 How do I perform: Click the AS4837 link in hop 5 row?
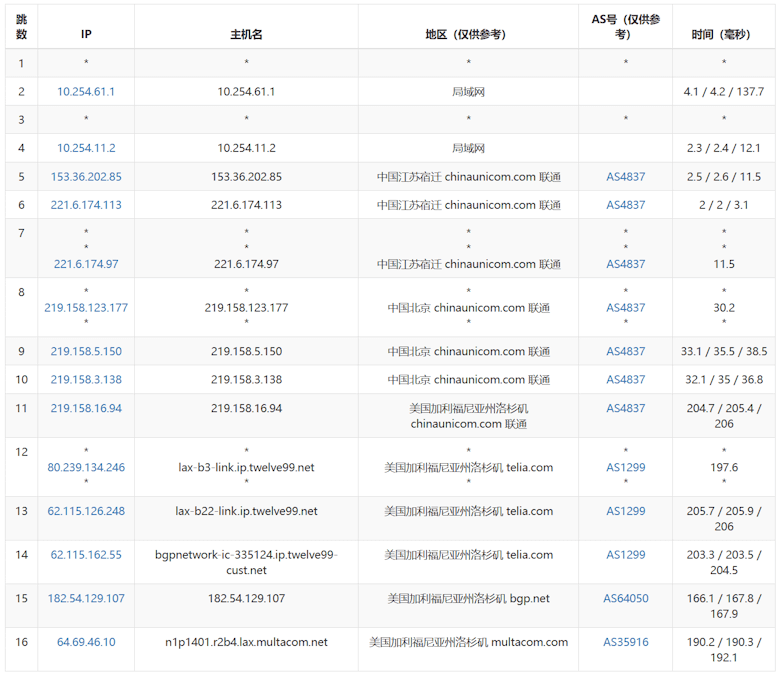(625, 177)
